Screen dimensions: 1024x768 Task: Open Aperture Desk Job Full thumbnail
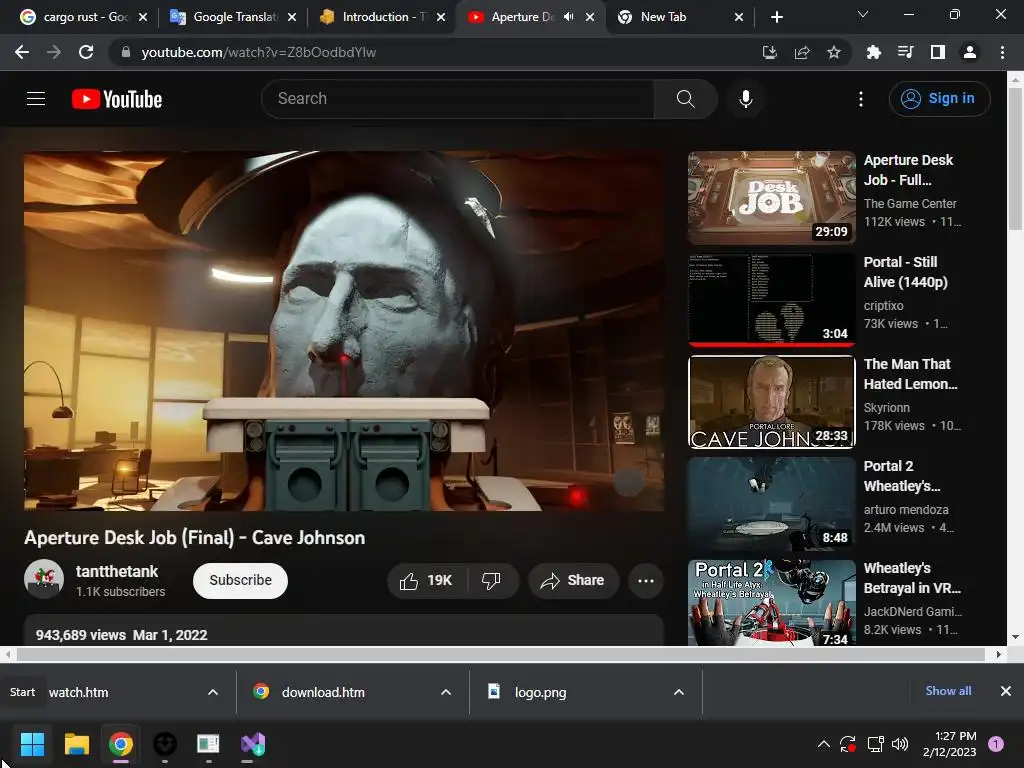point(771,198)
